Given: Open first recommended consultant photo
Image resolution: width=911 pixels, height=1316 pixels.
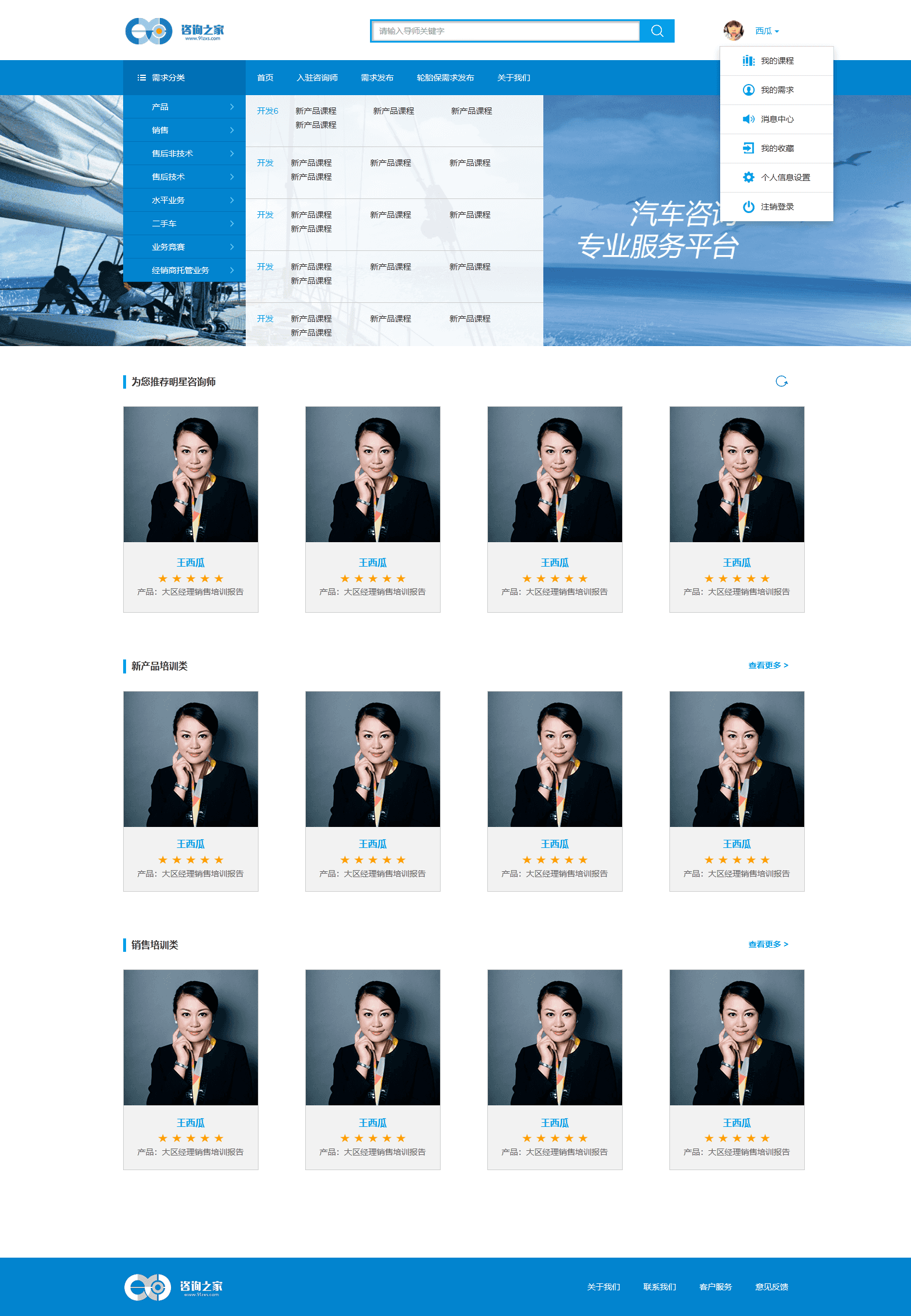Looking at the screenshot, I should pyautogui.click(x=191, y=474).
